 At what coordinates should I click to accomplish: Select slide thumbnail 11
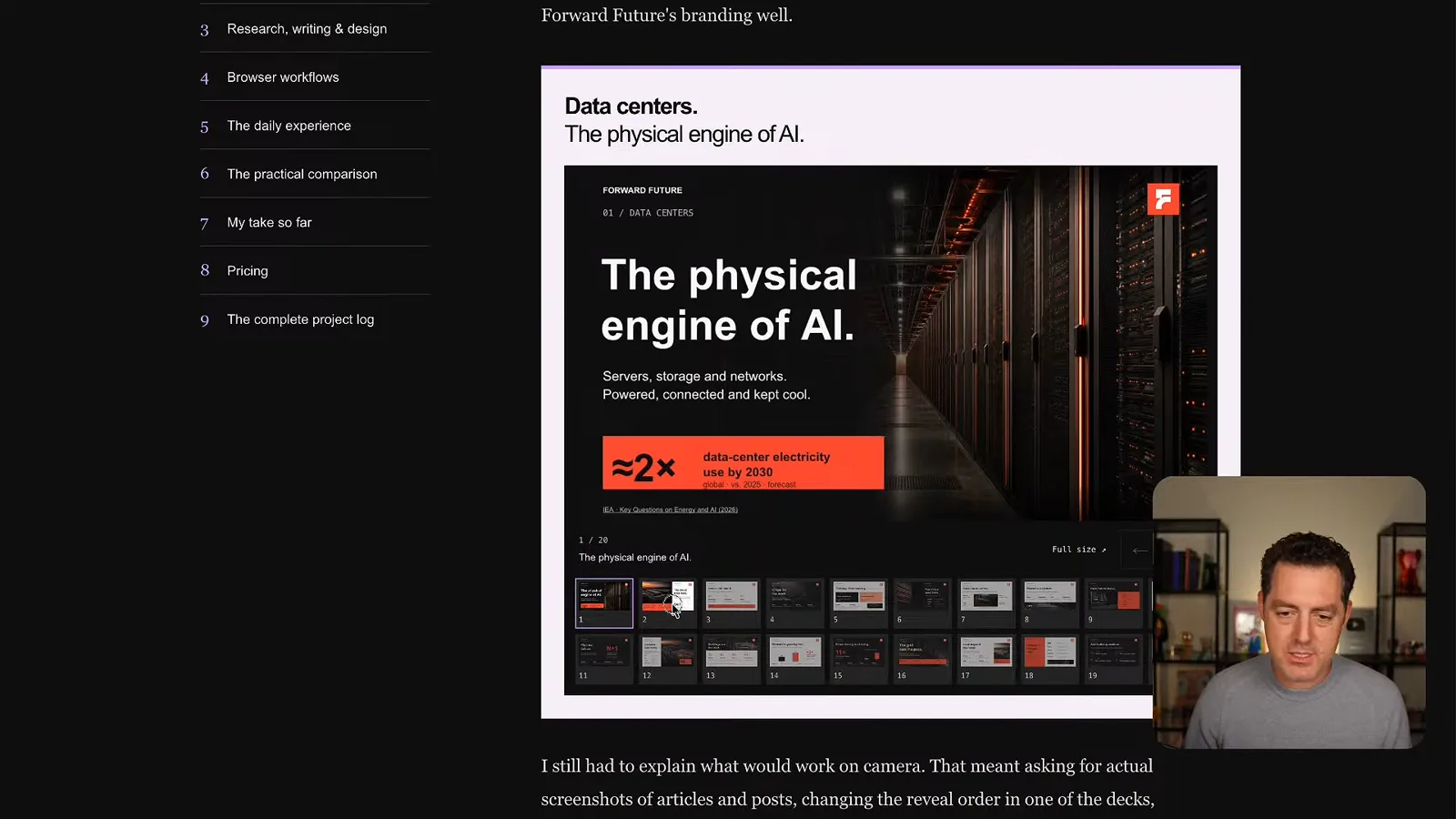604,659
